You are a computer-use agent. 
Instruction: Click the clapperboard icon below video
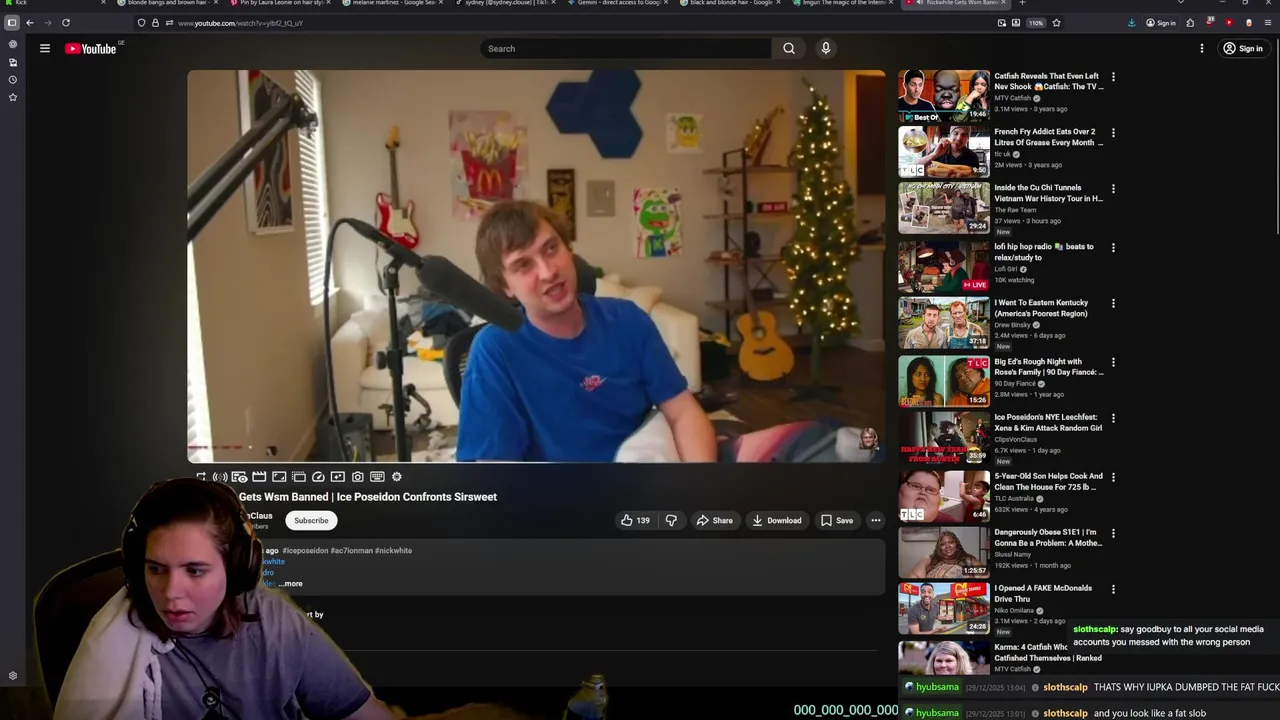259,477
